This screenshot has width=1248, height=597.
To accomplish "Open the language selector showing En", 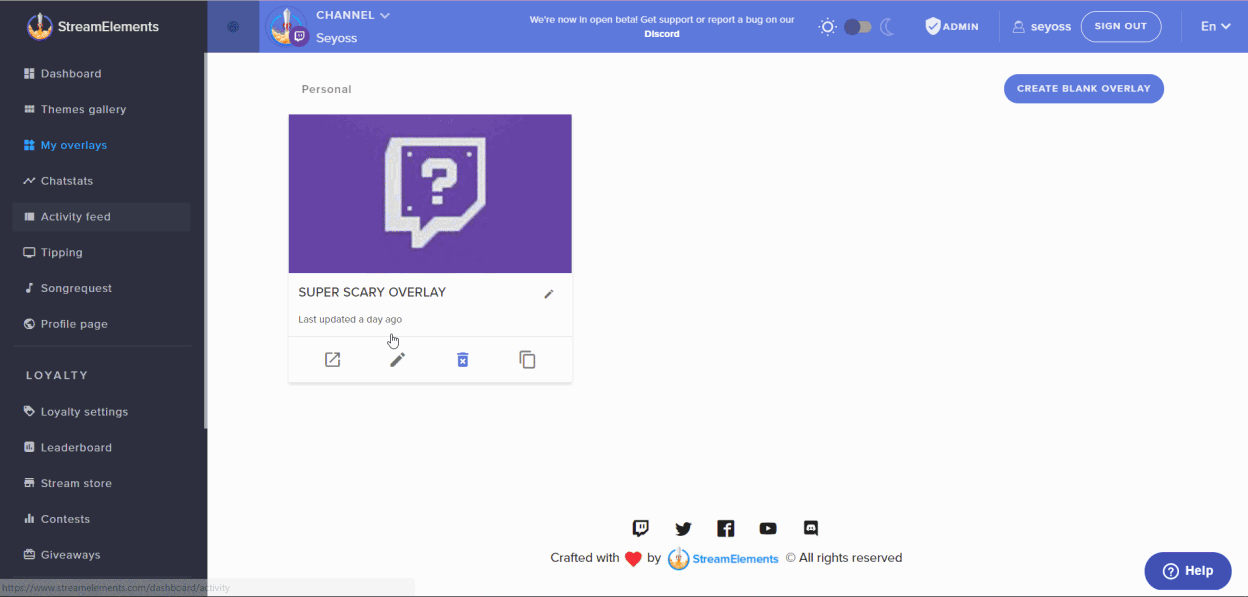I will click(1214, 26).
